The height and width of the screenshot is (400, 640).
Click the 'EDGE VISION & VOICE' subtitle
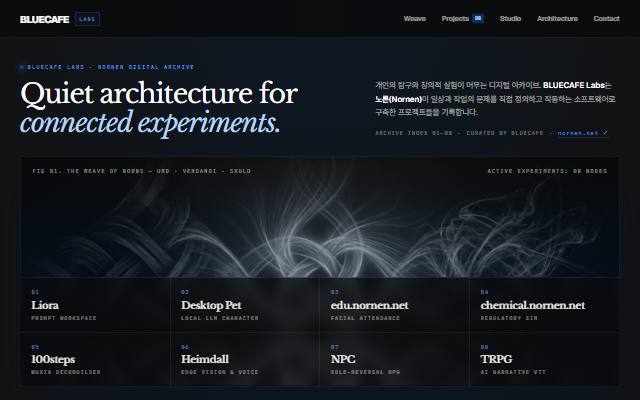(220, 372)
